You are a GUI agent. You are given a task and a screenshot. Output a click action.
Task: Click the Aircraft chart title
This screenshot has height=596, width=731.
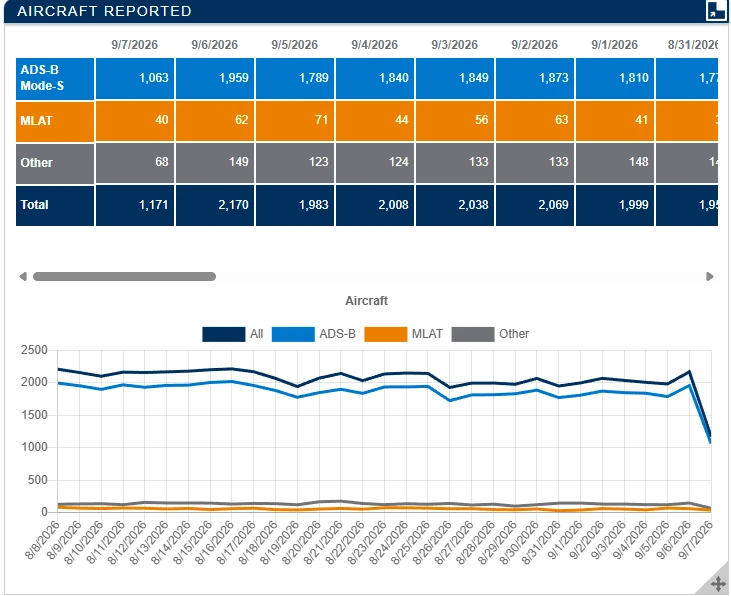[366, 301]
